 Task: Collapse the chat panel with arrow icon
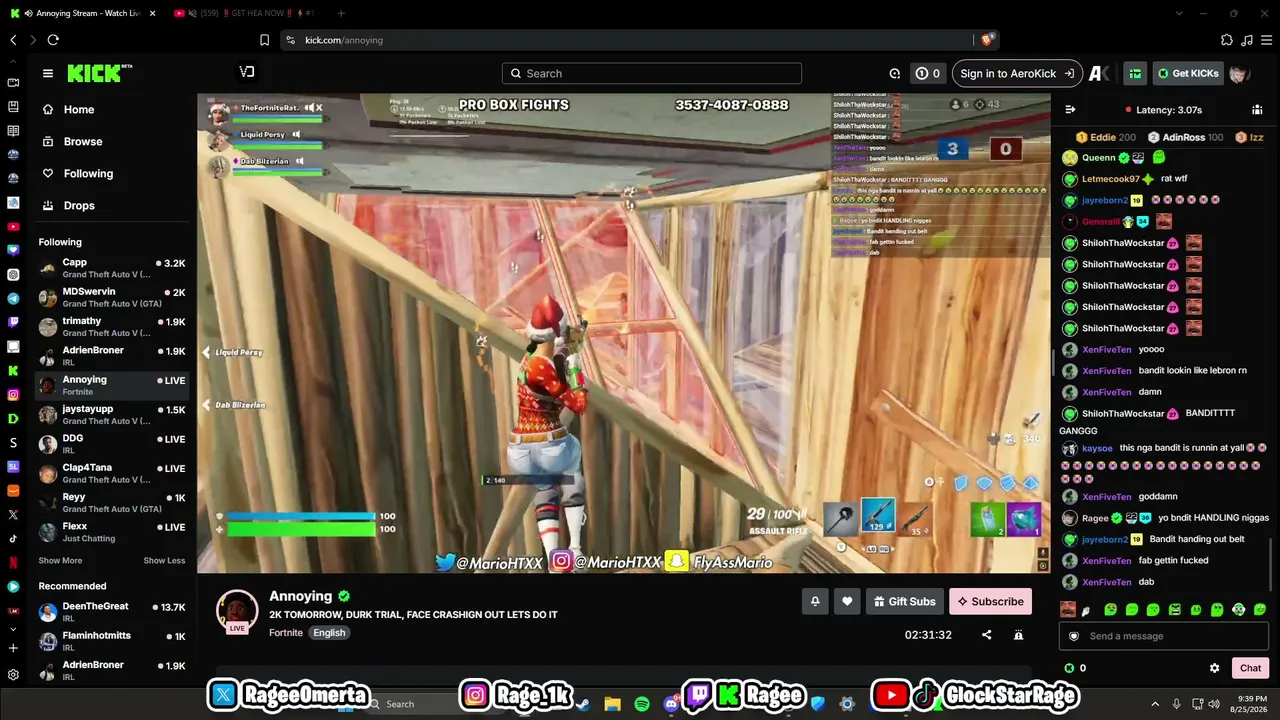pos(1070,110)
